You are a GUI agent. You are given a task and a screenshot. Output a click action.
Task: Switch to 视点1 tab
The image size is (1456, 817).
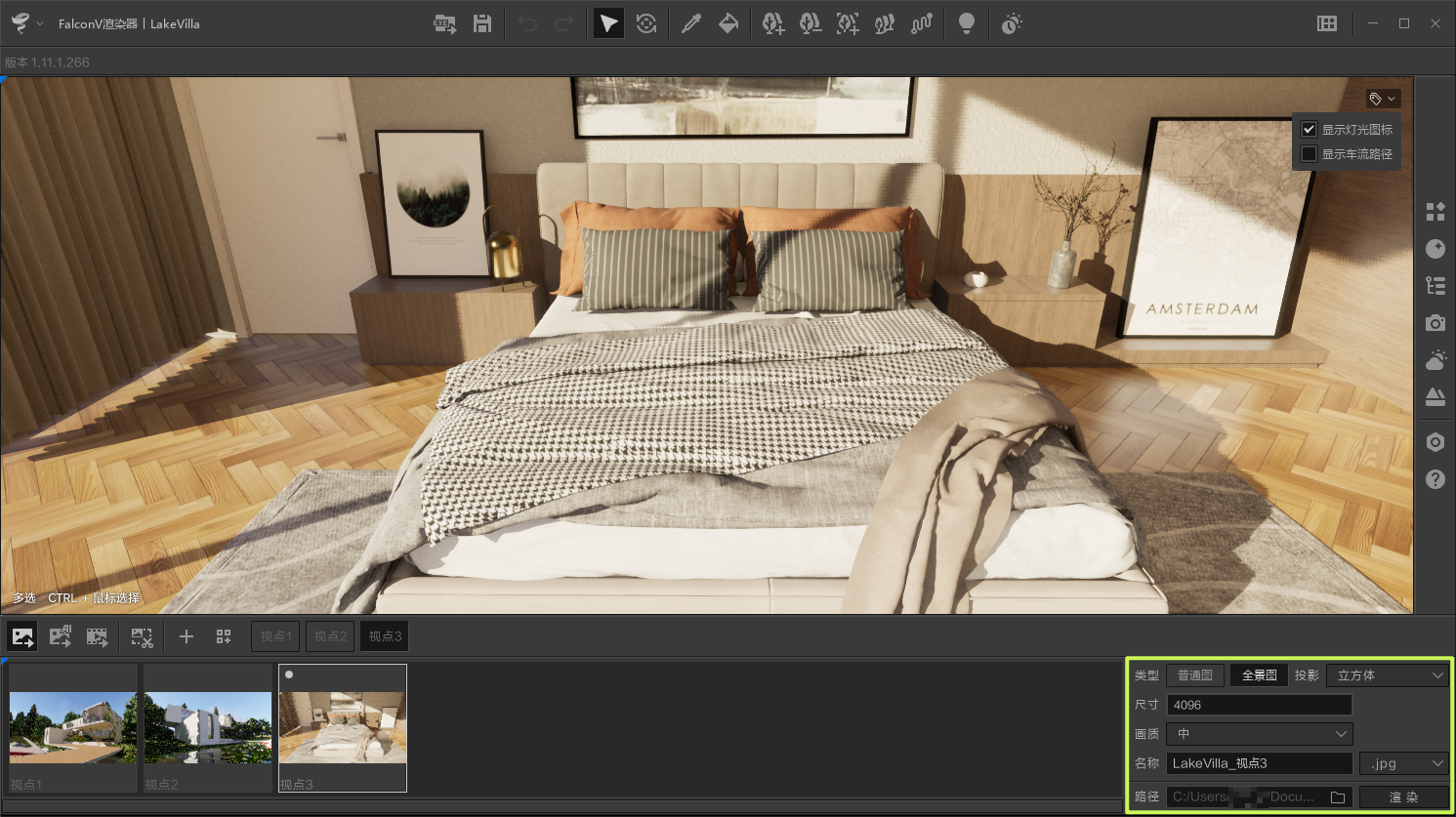click(276, 636)
